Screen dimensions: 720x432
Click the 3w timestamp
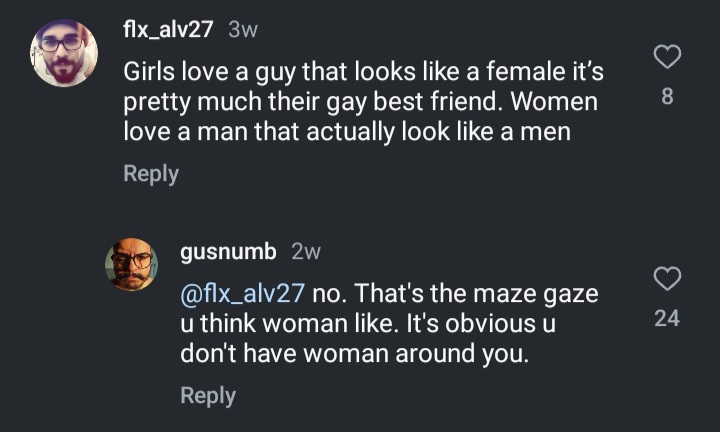tap(243, 30)
